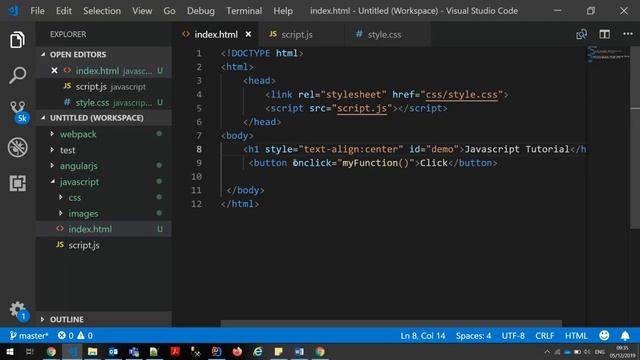Click the code minimap preview
The image size is (640, 360).
pyautogui.click(x=608, y=54)
